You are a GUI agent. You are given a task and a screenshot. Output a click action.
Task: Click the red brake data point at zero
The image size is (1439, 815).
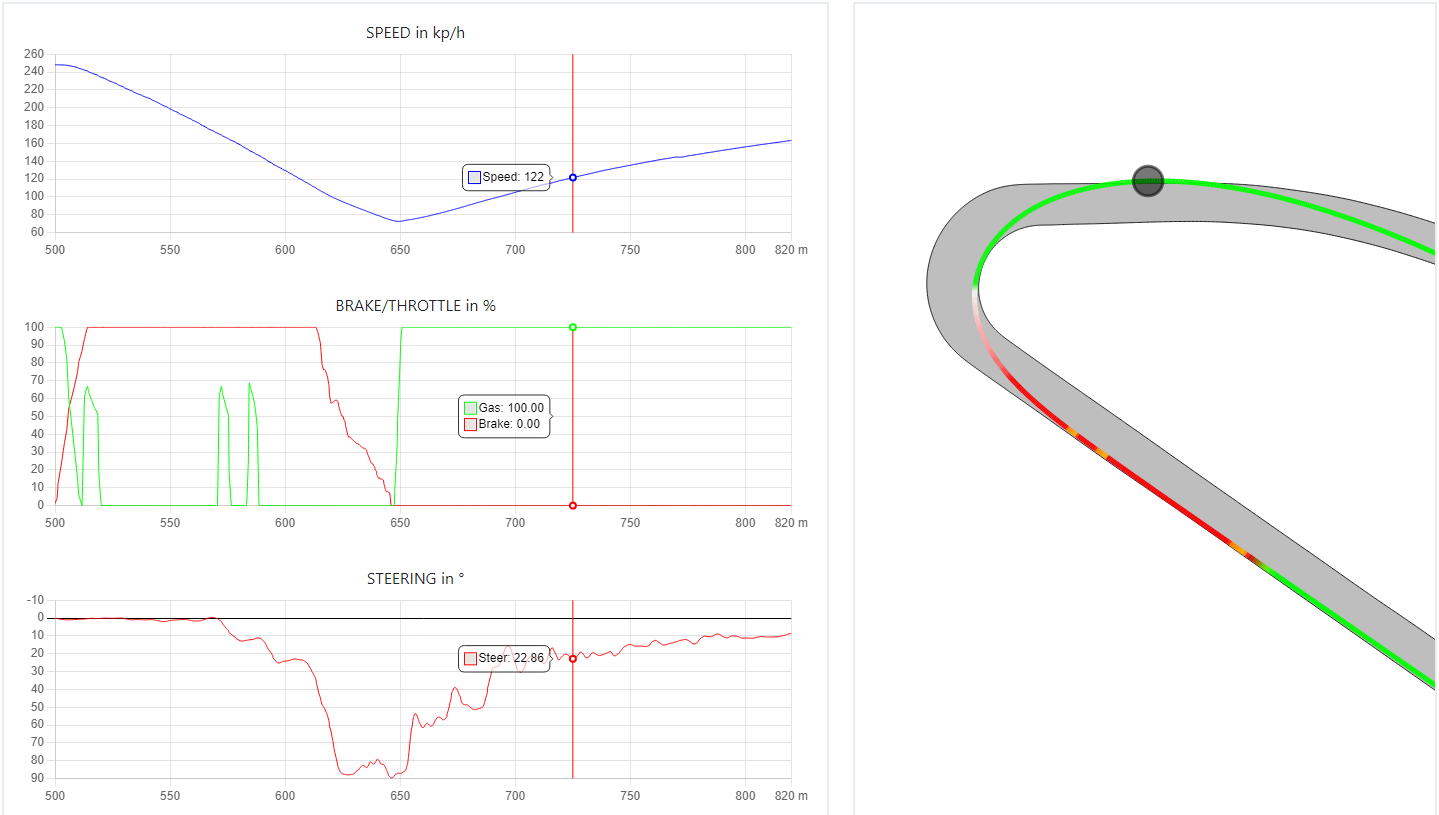pyautogui.click(x=573, y=505)
